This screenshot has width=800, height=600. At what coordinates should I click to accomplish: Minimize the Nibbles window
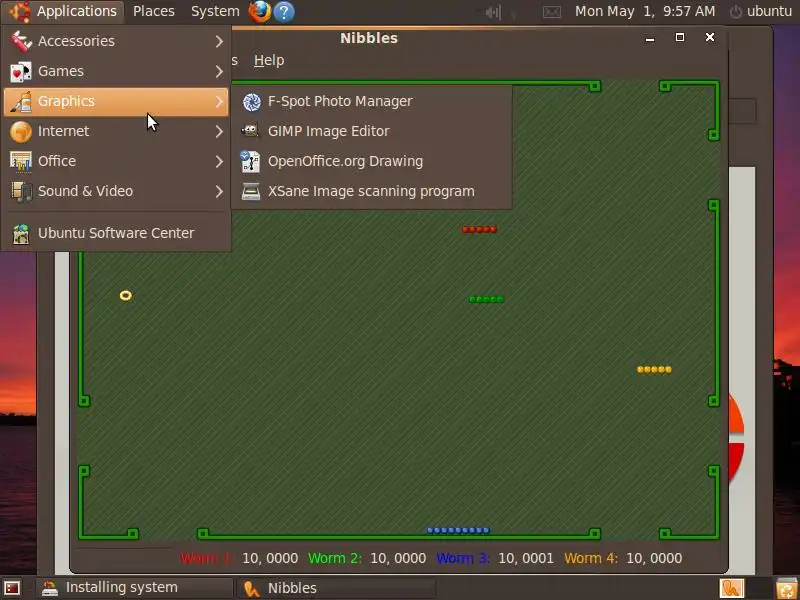(649, 38)
